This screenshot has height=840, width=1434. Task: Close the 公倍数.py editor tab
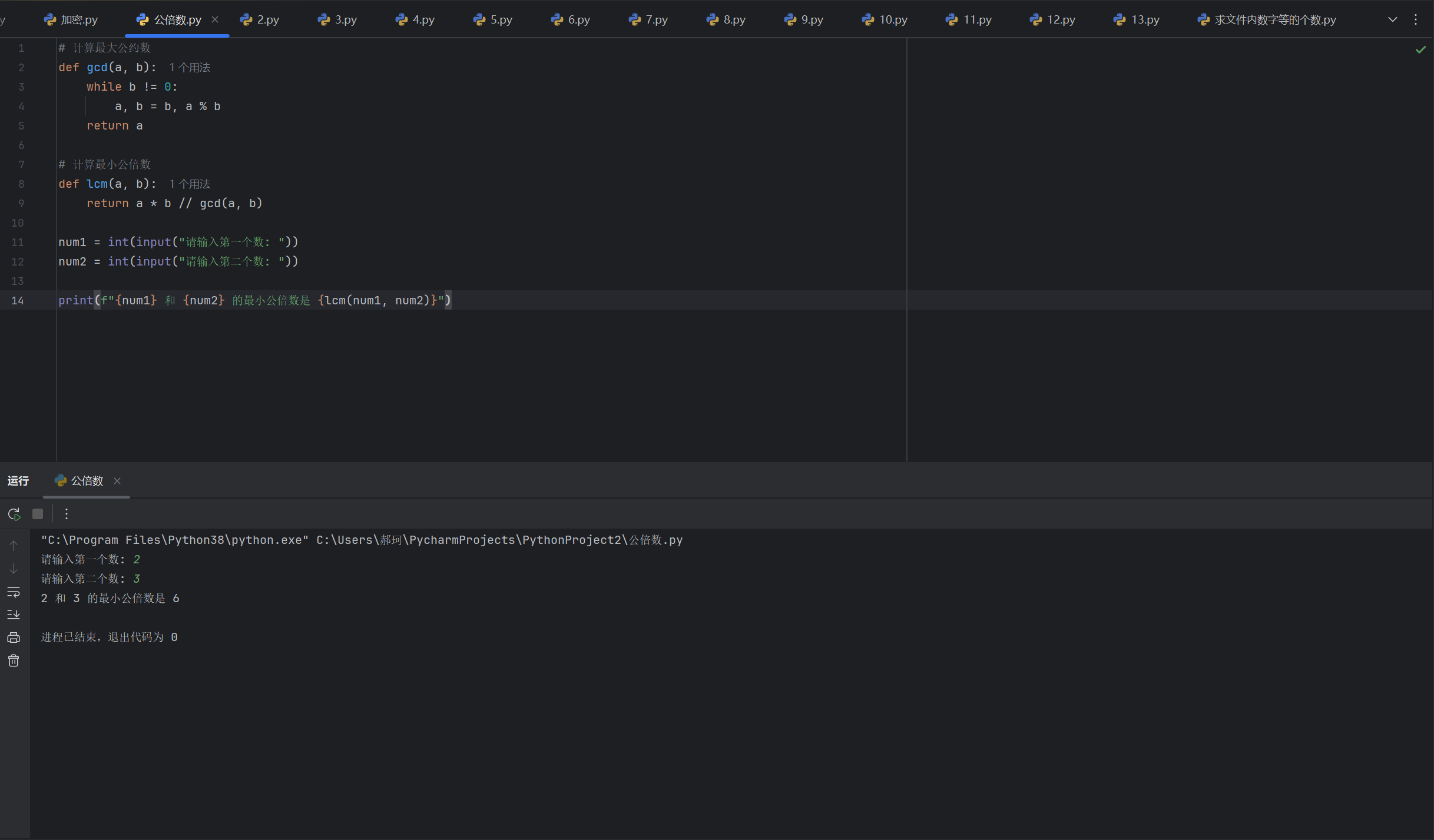click(215, 19)
